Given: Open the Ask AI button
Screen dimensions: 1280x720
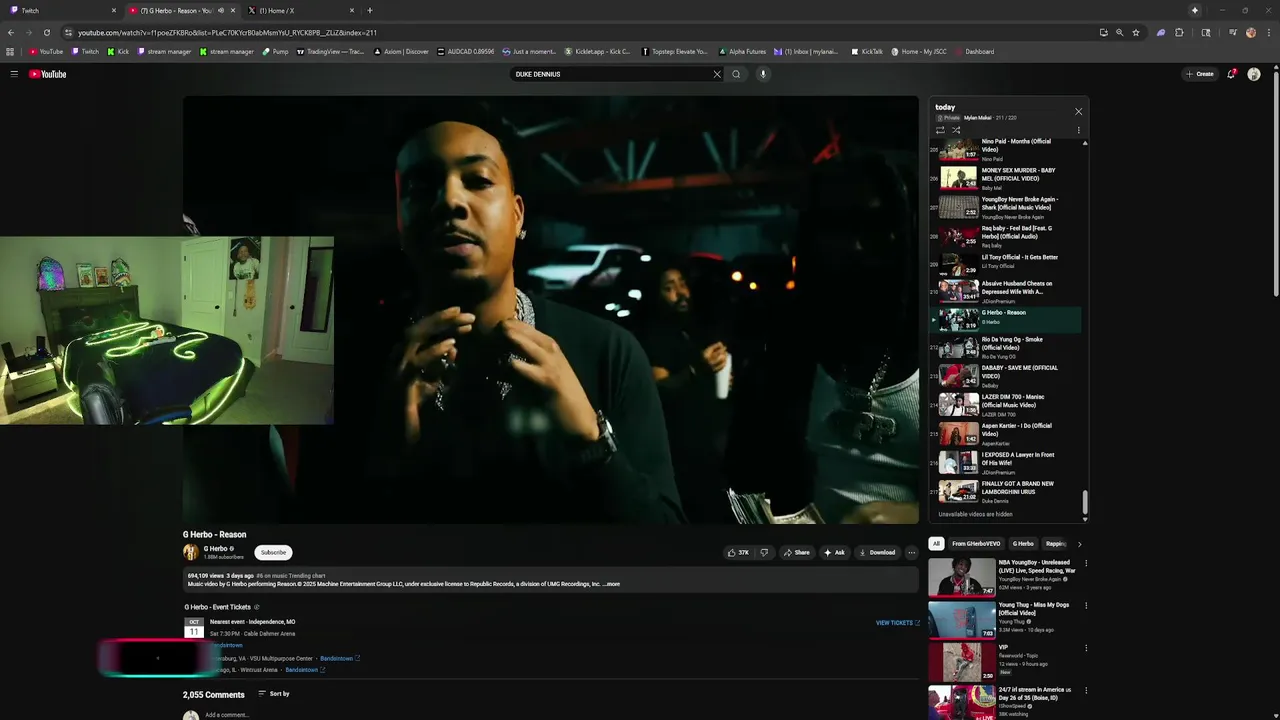Looking at the screenshot, I should 834,552.
